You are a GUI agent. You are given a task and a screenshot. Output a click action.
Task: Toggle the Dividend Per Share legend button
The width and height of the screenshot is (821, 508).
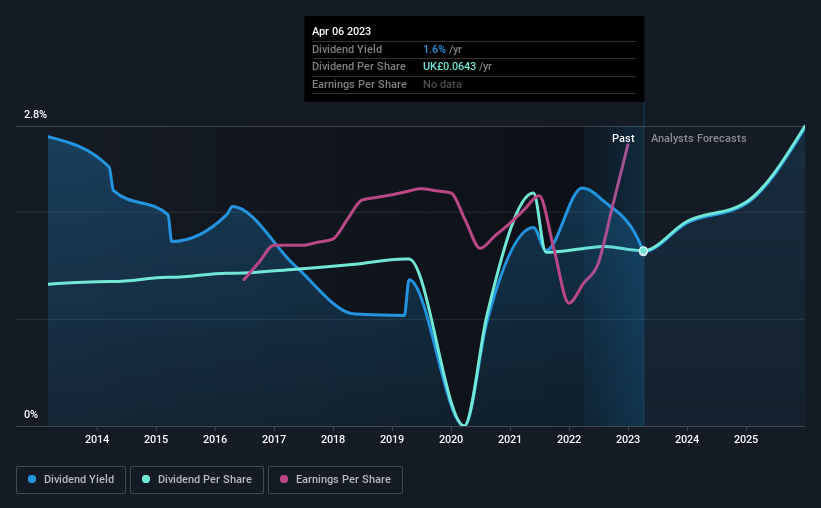point(197,480)
